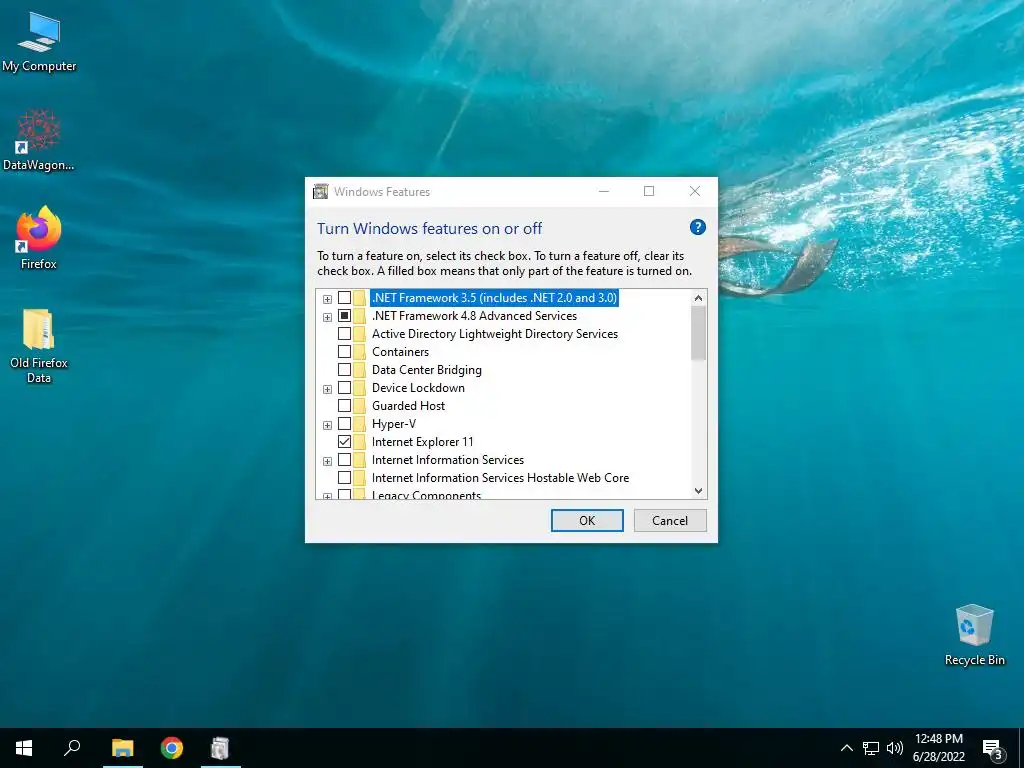
Task: Check Active Directory Lightweight Directory Services
Action: 344,334
